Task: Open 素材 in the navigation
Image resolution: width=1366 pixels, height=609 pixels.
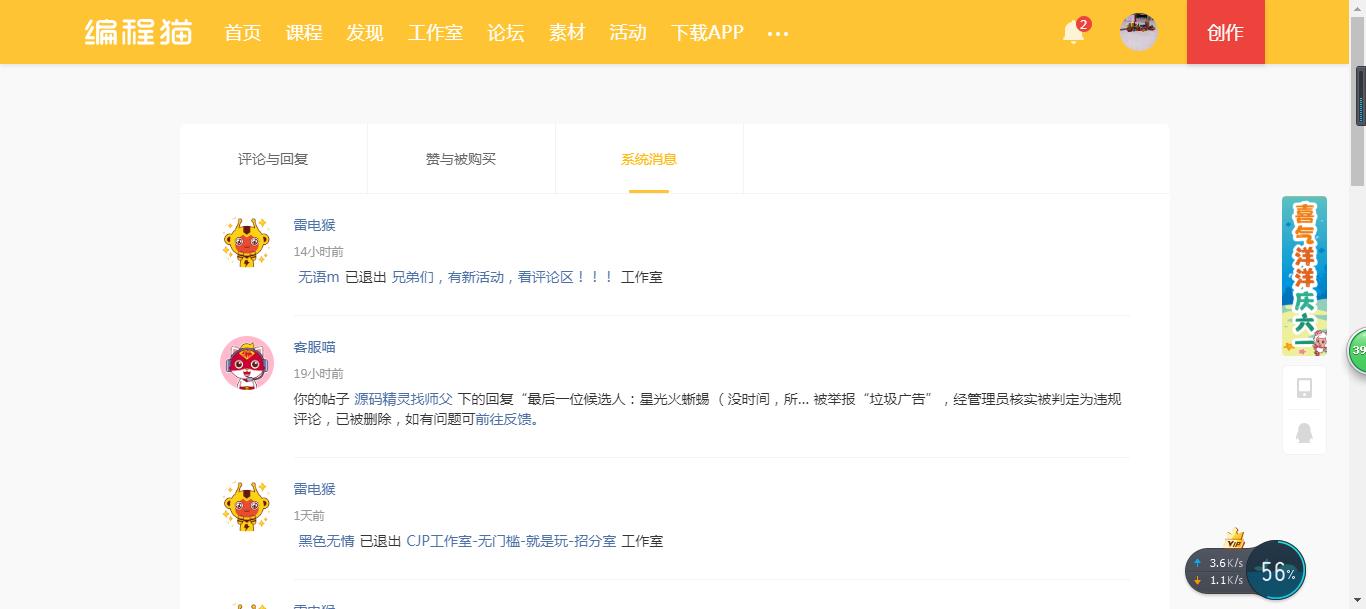Action: (x=567, y=32)
